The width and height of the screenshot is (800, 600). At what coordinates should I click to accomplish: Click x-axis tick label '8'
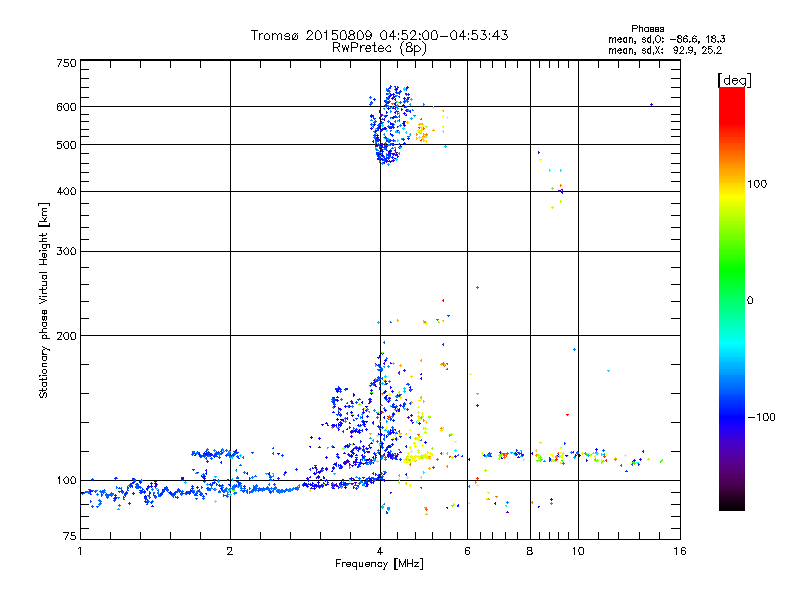[x=530, y=551]
